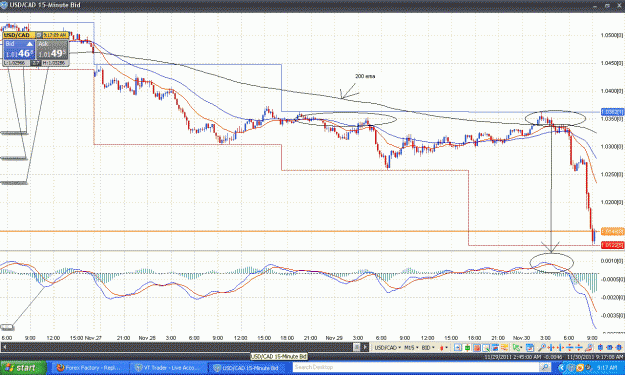625x375 pixels.
Task: Click the last blue candle icon in toolbar
Action: tap(619, 348)
